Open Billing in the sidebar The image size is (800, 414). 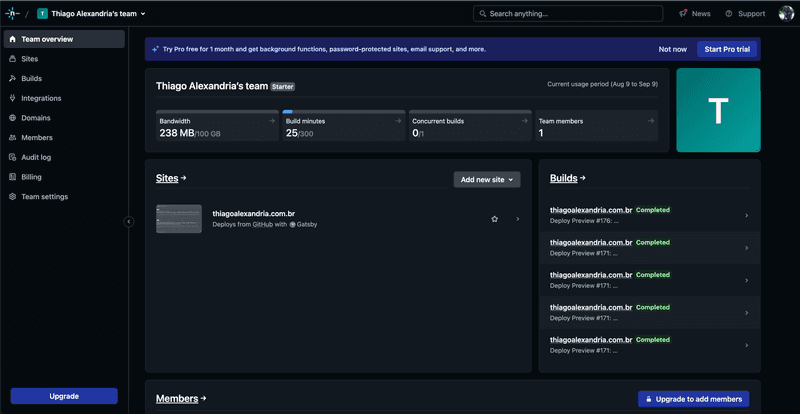pos(64,177)
